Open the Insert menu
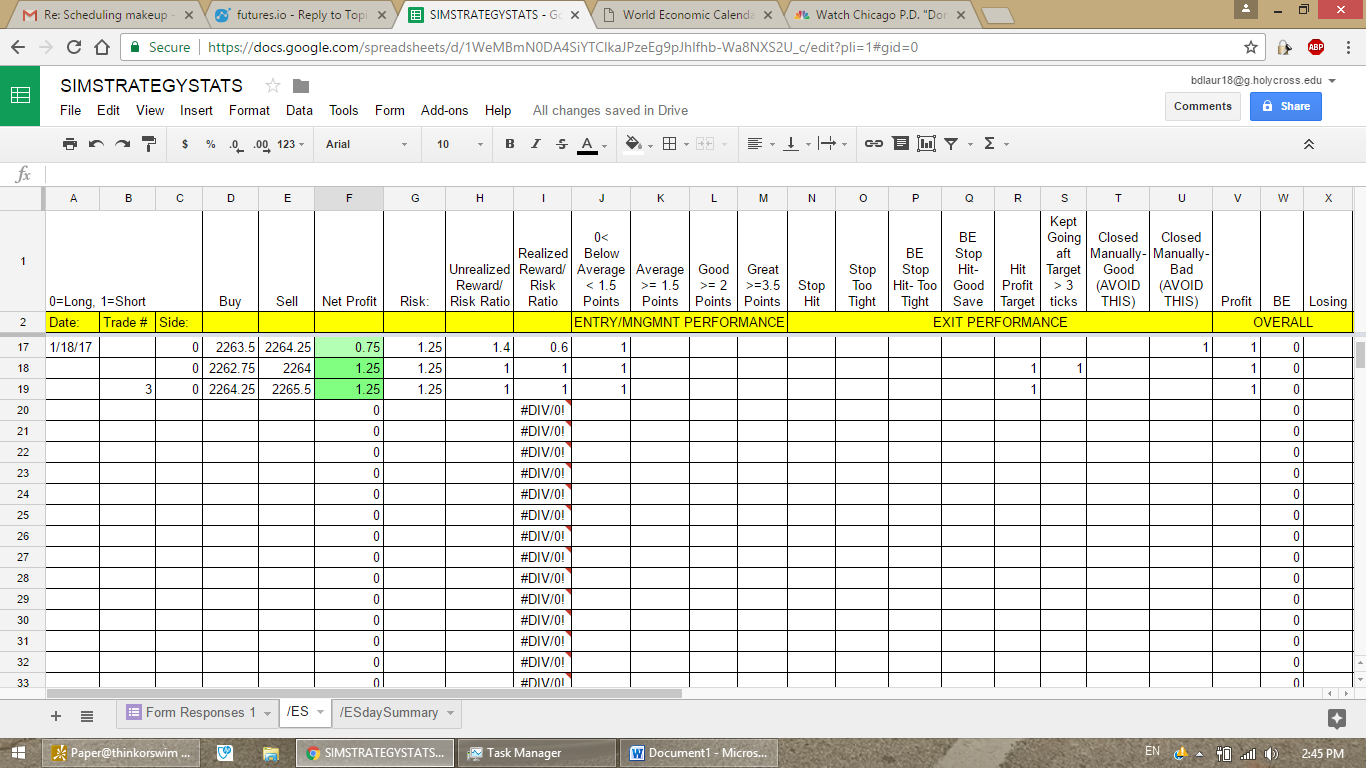 (x=196, y=110)
